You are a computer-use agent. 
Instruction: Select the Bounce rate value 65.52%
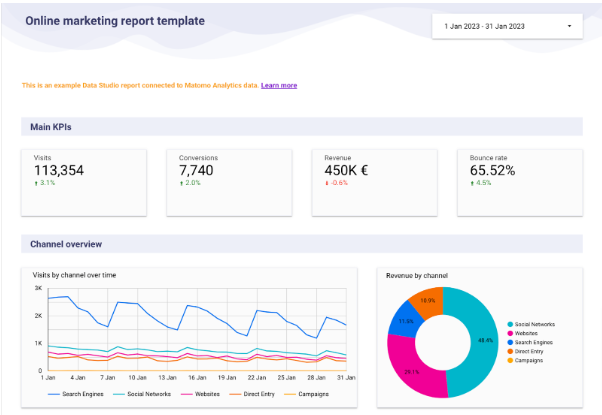(x=493, y=170)
